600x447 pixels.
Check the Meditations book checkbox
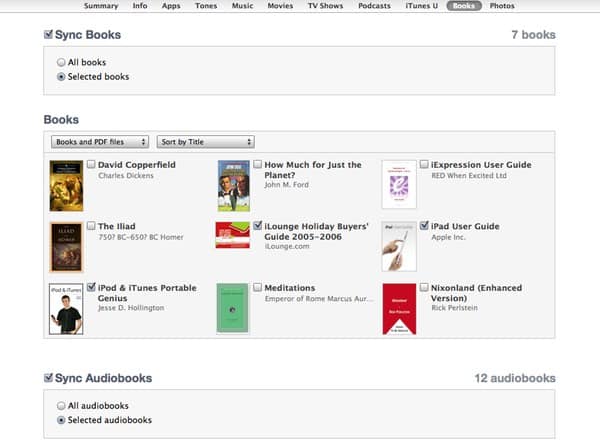(258, 287)
